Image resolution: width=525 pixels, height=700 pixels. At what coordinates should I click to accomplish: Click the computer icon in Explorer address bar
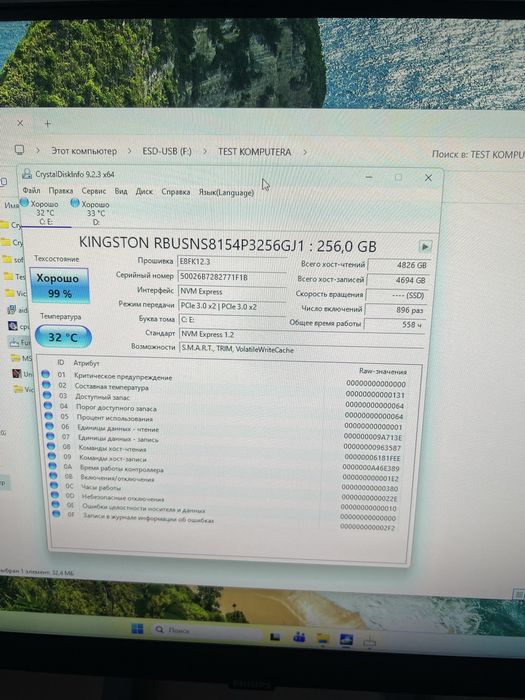click(x=19, y=150)
